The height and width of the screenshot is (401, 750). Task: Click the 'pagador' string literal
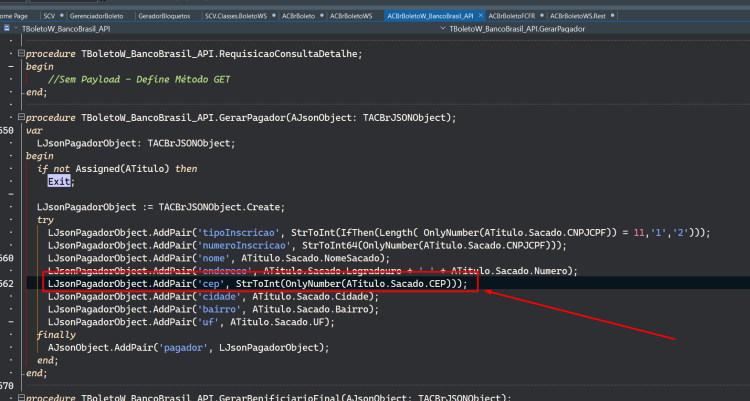tap(184, 347)
